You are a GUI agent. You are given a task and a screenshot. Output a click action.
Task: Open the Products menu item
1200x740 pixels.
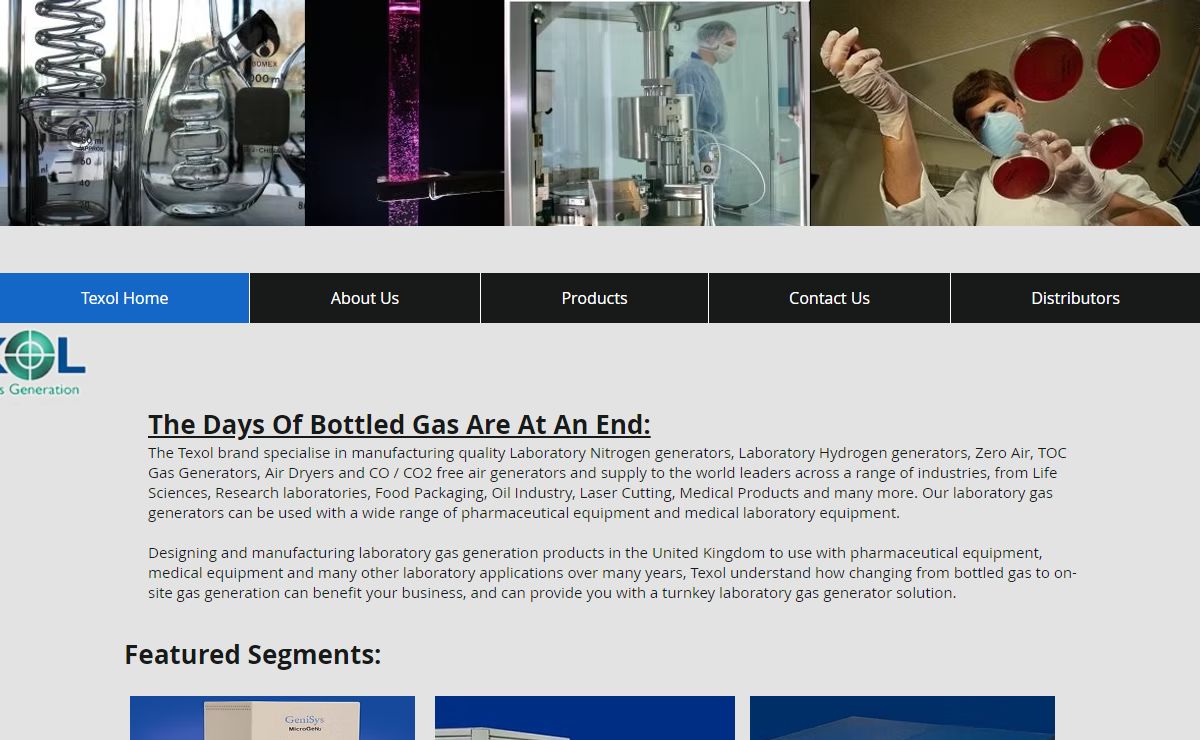coord(594,298)
